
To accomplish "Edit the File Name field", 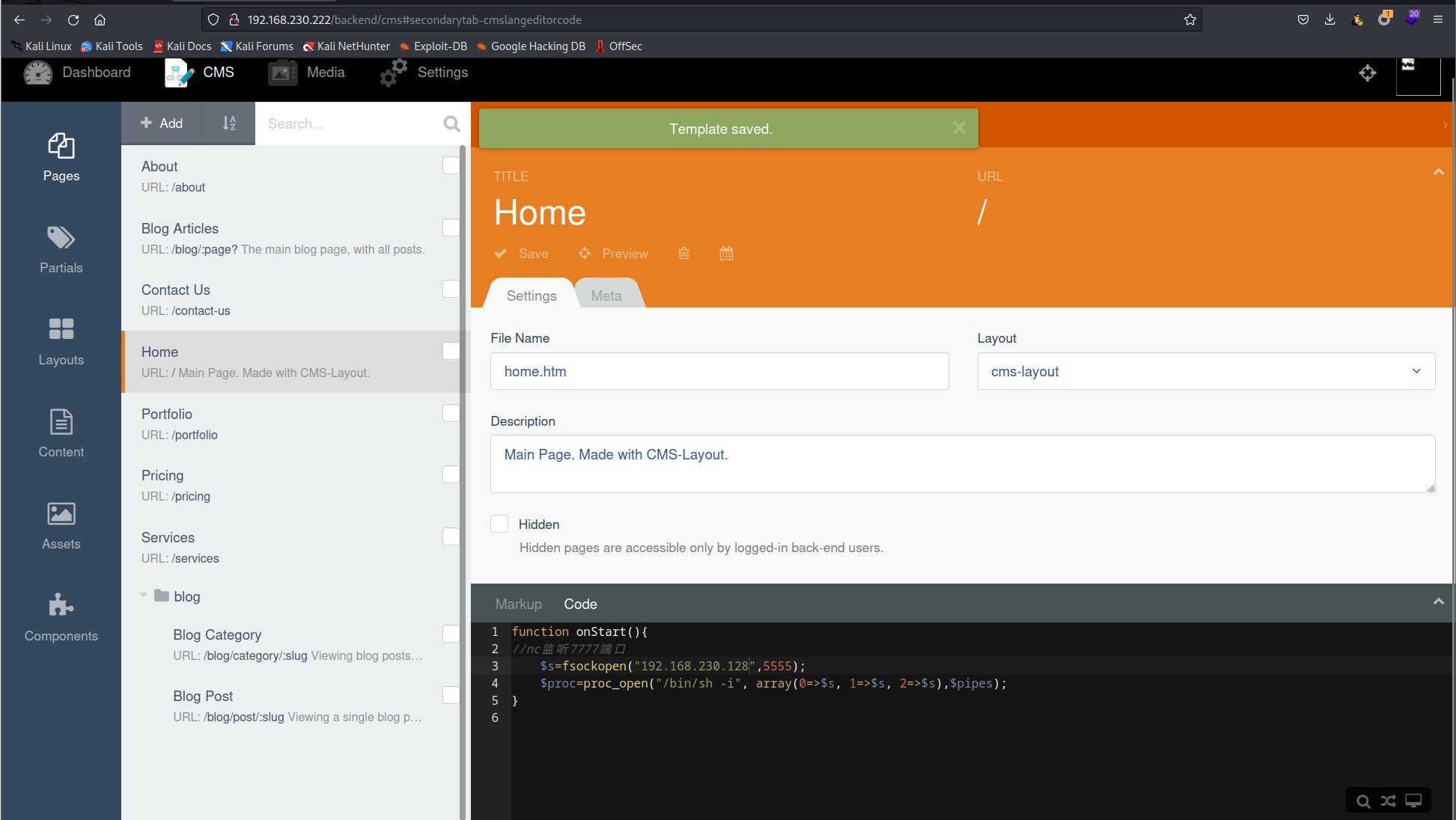I will pyautogui.click(x=719, y=371).
